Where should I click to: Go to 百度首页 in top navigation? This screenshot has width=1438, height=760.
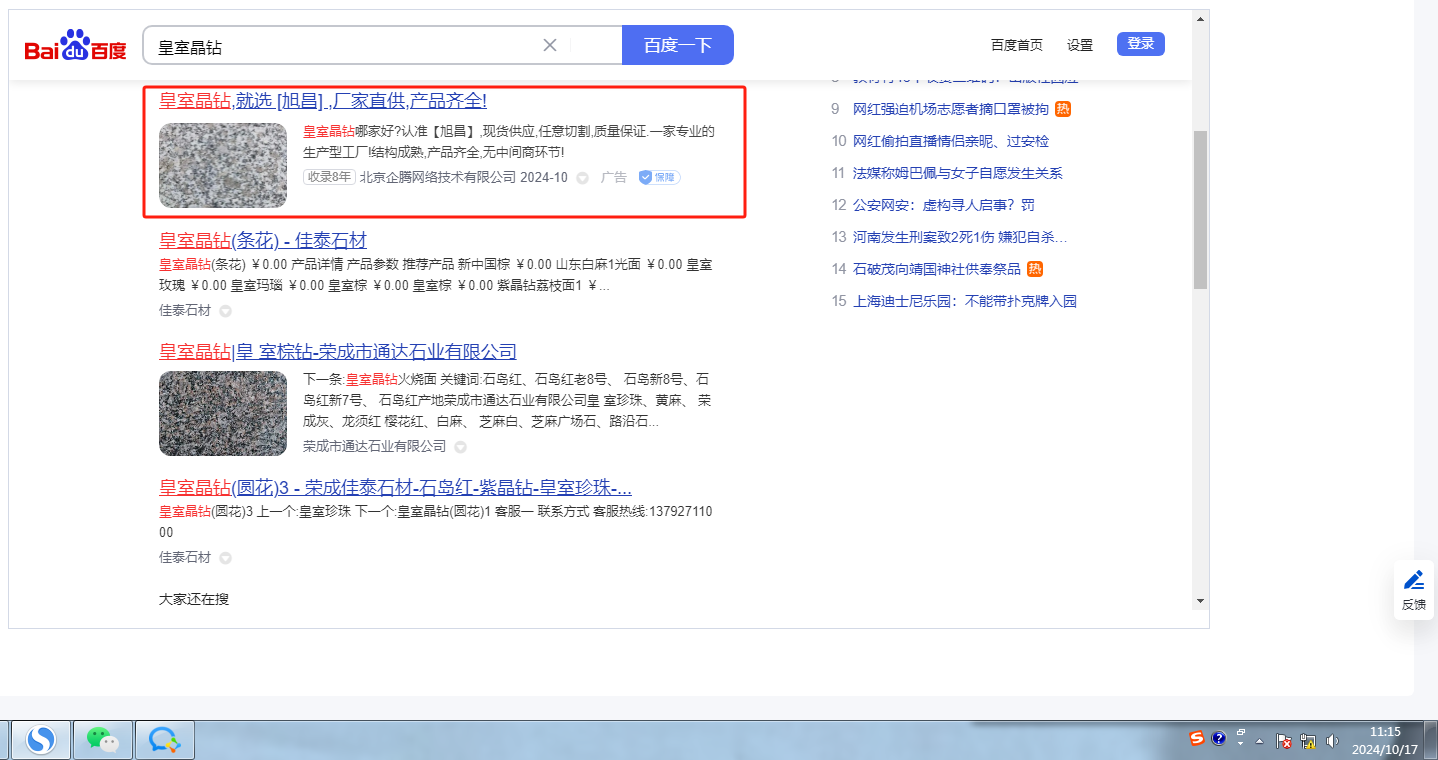coord(1016,45)
